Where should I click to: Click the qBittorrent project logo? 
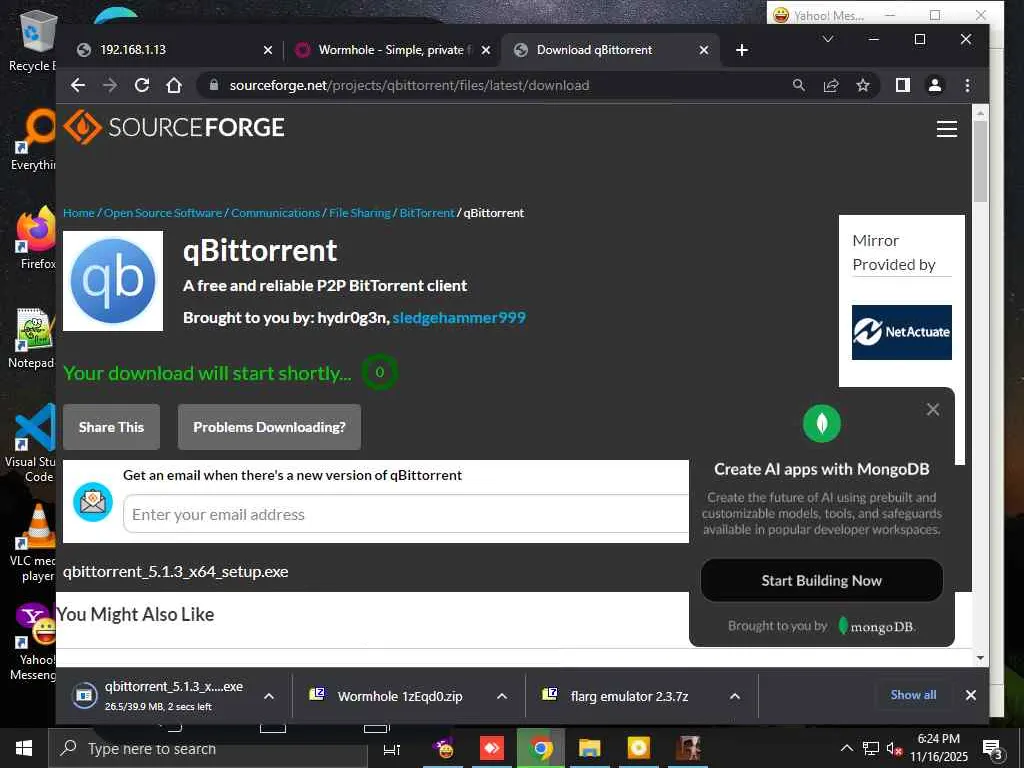pyautogui.click(x=113, y=281)
